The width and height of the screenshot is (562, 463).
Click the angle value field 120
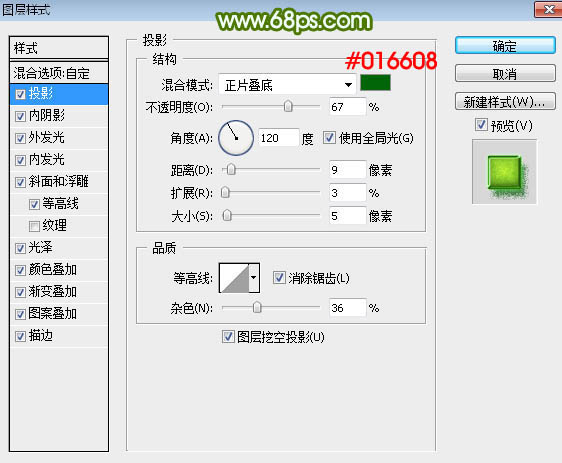(278, 138)
